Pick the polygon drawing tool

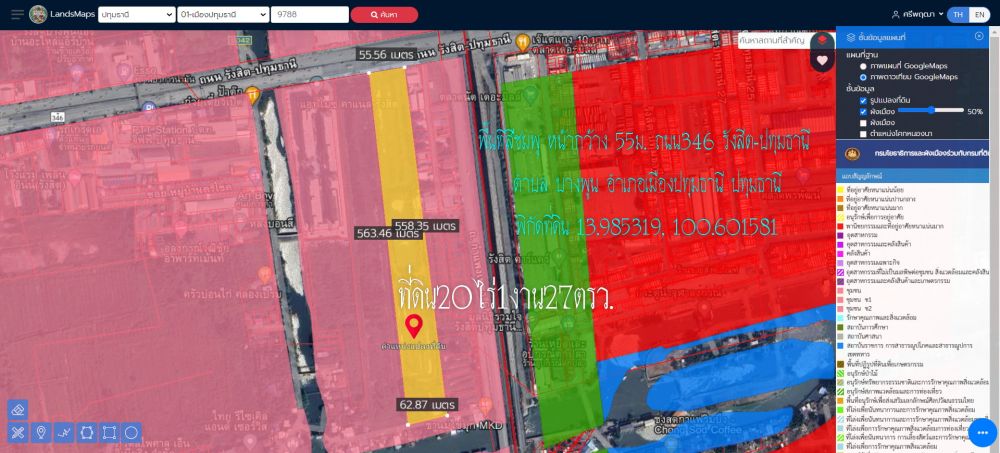tap(87, 433)
